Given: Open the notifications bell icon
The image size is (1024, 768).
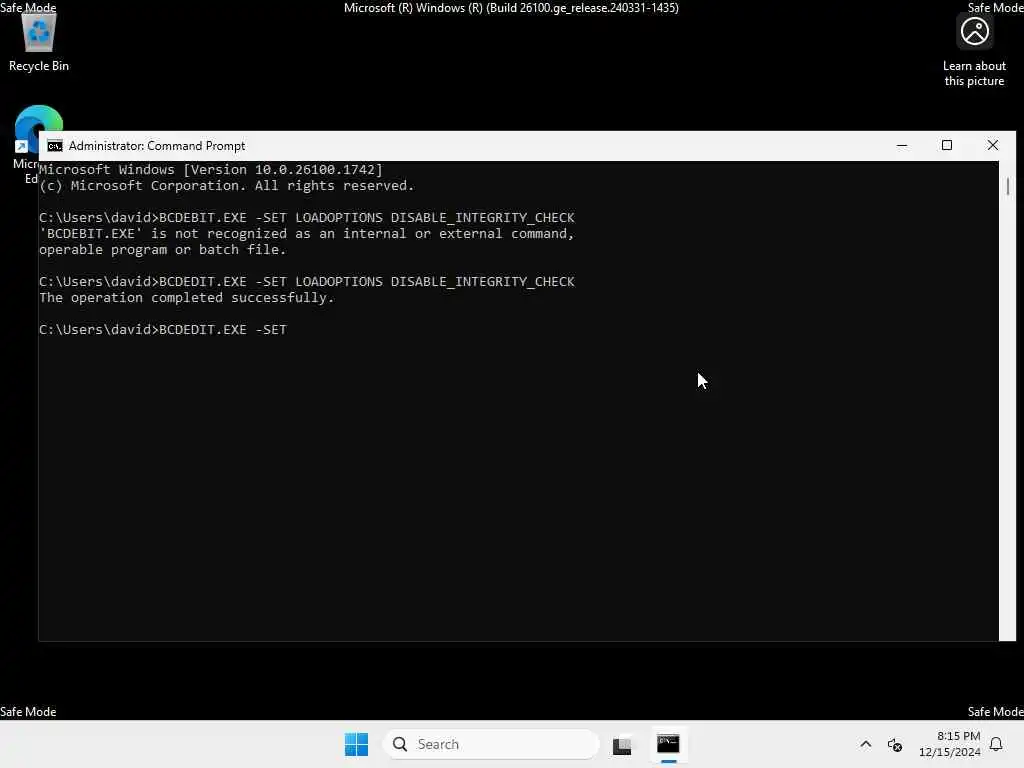Looking at the screenshot, I should 996,744.
